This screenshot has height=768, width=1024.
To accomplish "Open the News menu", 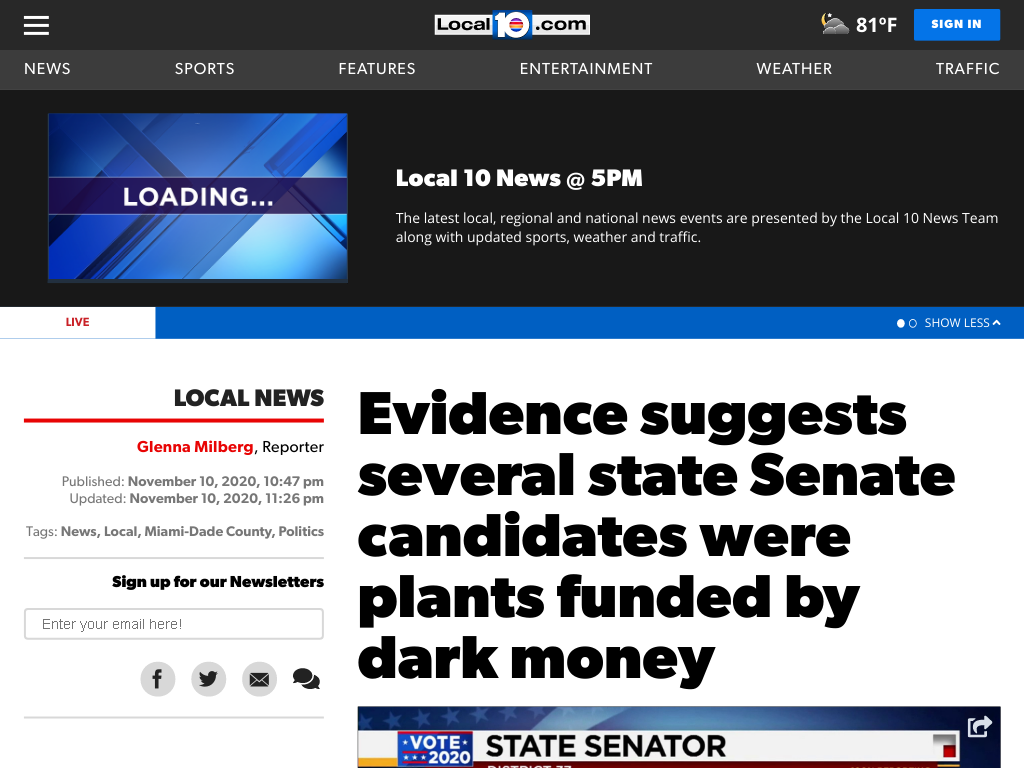I will tap(47, 69).
